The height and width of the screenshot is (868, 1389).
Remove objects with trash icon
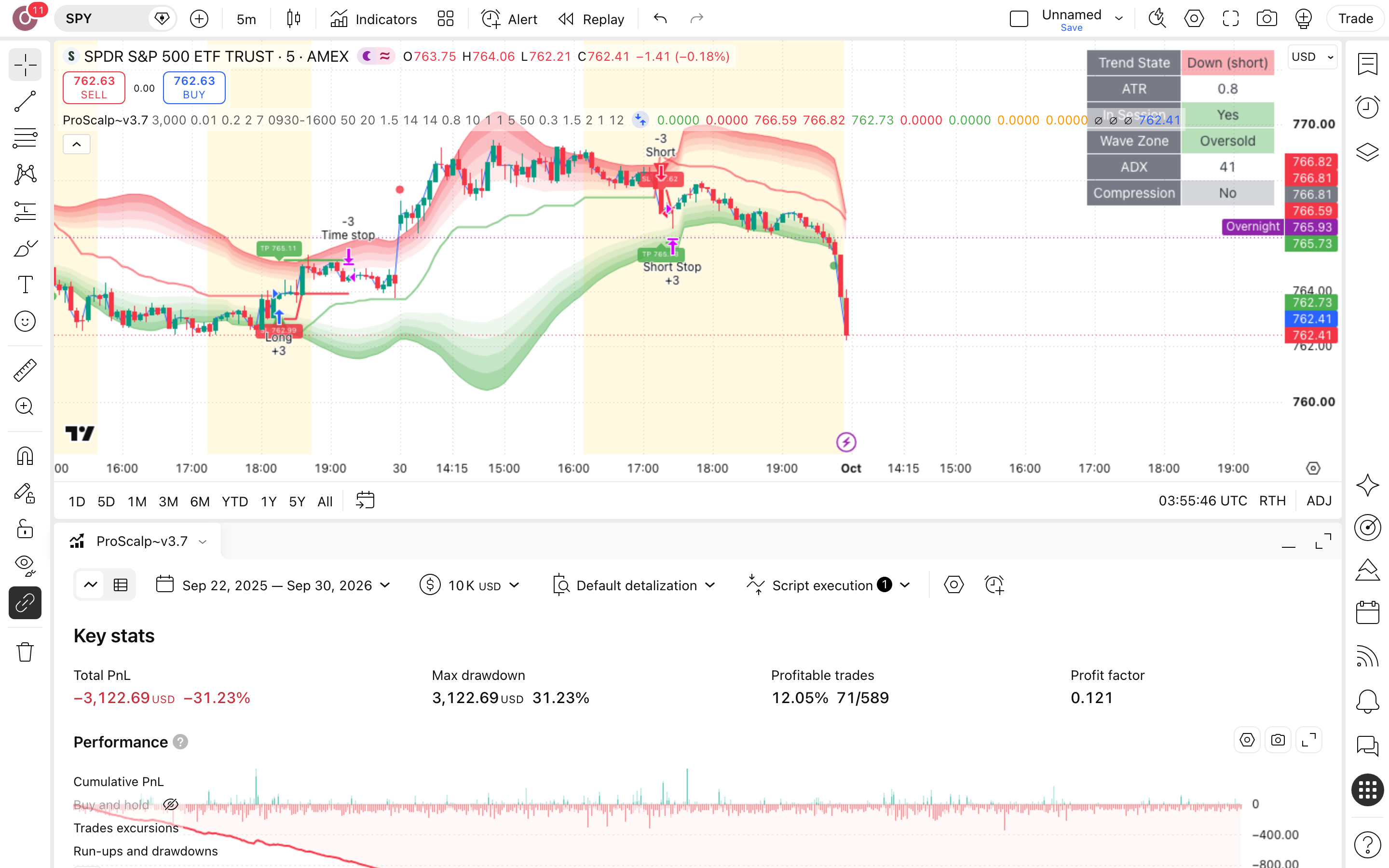tap(25, 651)
